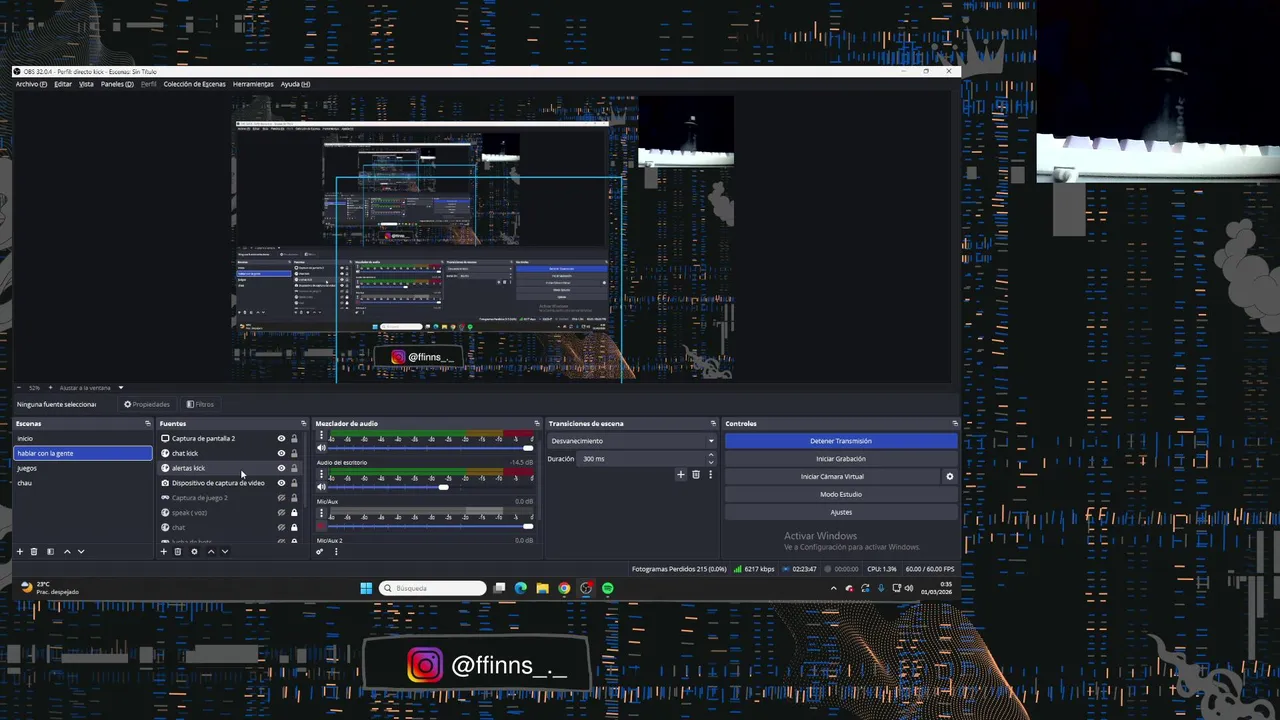Undock the Transiciones de escena panel
1280x720 pixels.
(x=713, y=423)
